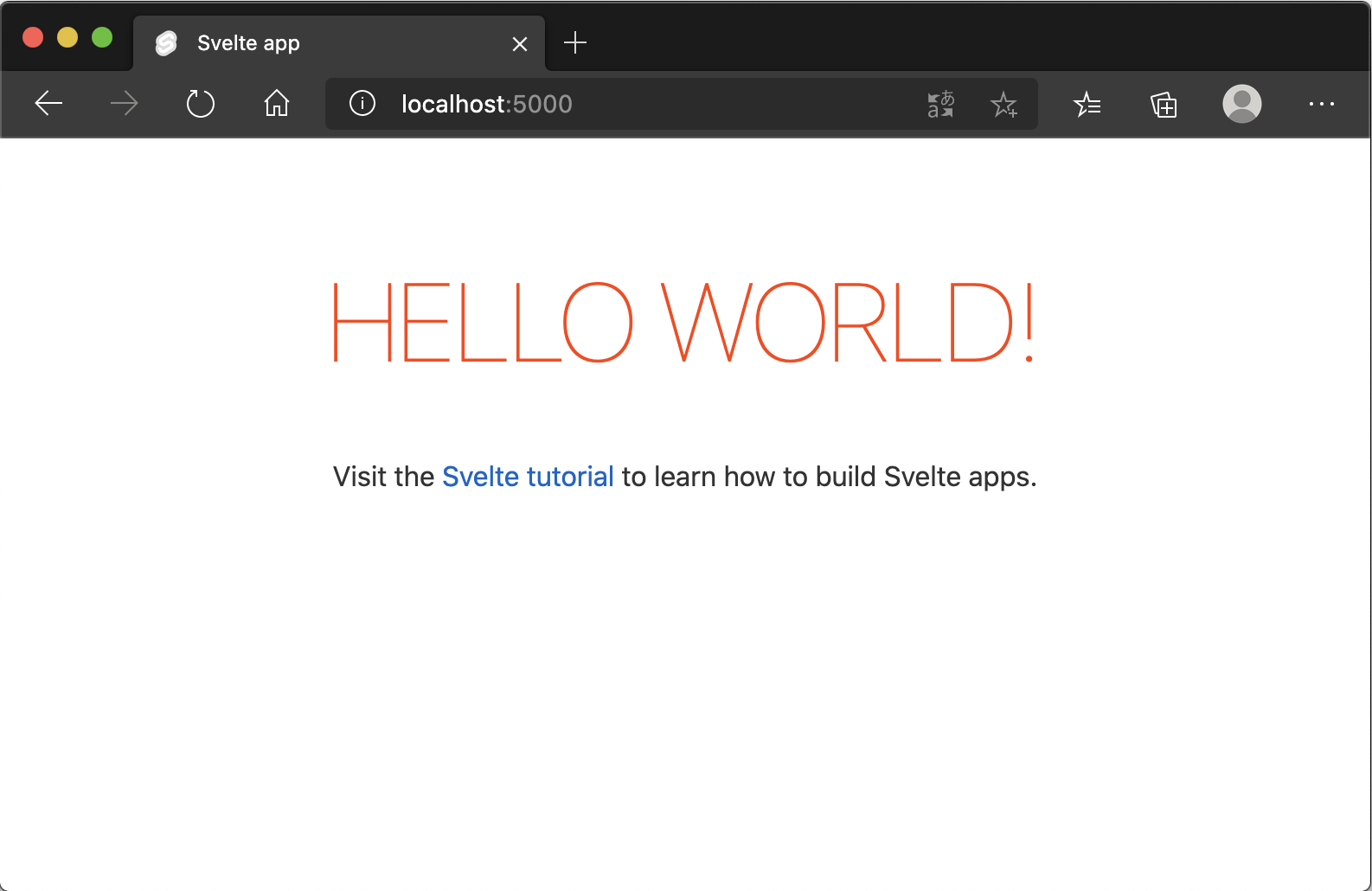The image size is (1372, 891).
Task: Reload the localhost page
Action: (x=201, y=104)
